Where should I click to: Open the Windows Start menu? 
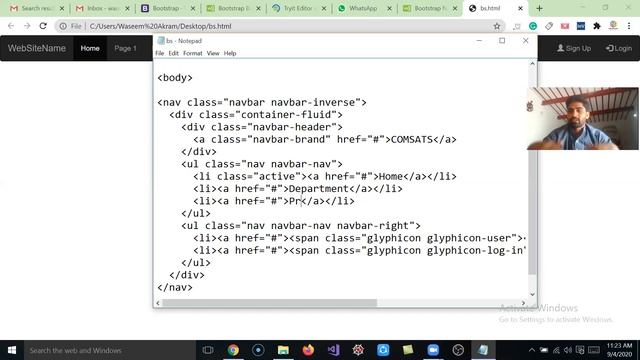[x=12, y=350]
